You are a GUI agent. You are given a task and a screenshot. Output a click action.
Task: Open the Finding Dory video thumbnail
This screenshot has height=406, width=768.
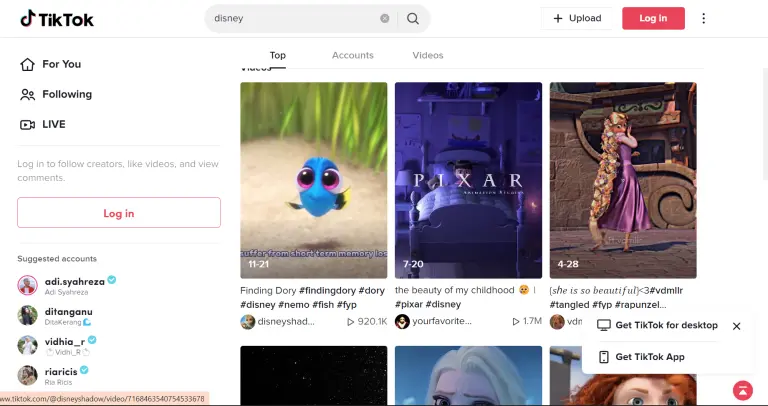coord(313,180)
